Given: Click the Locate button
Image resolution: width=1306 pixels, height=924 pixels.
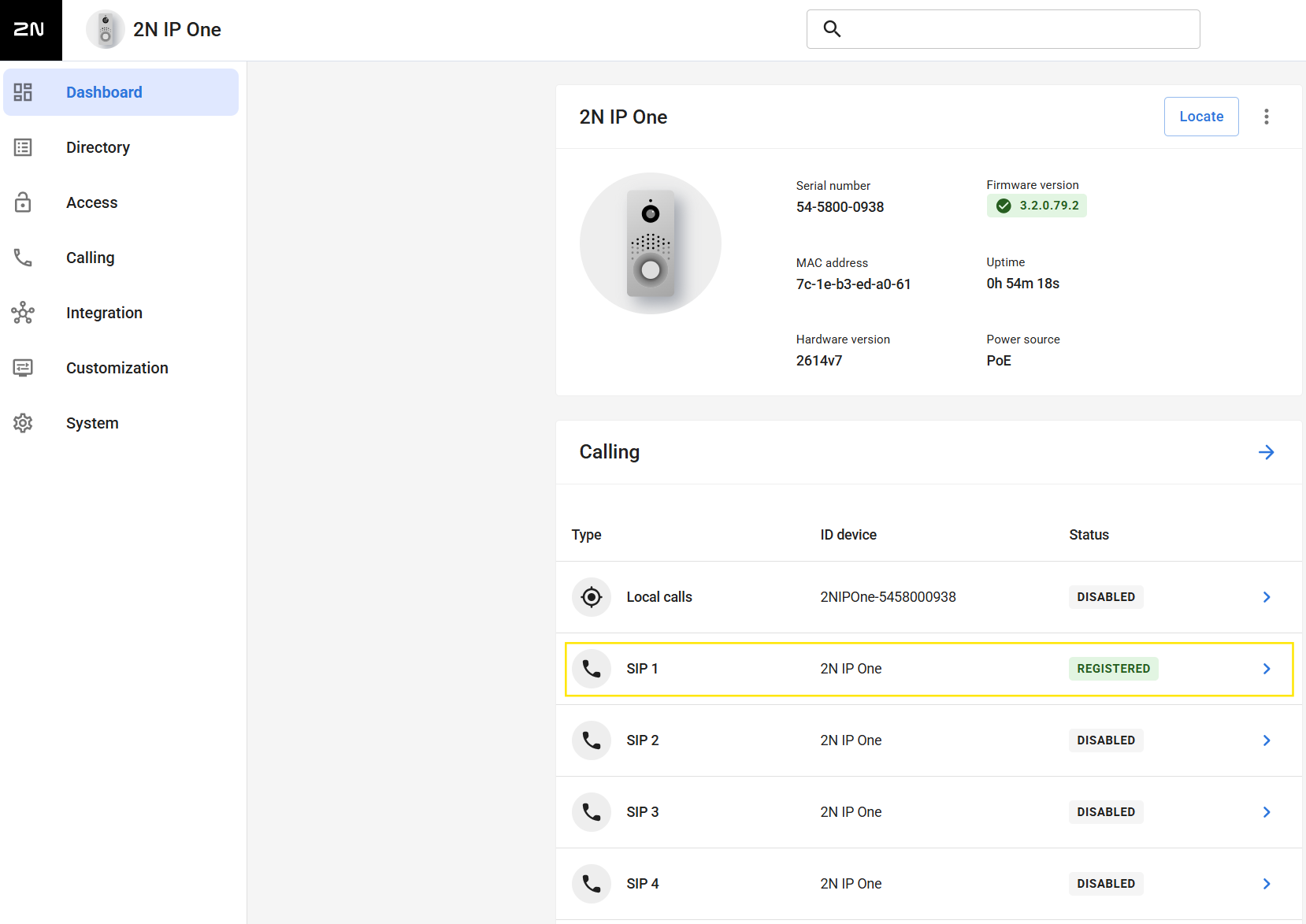Looking at the screenshot, I should [x=1201, y=117].
